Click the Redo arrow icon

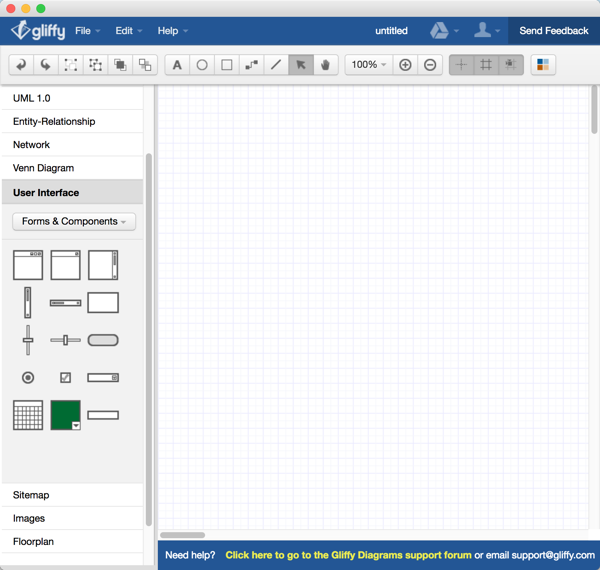click(46, 65)
